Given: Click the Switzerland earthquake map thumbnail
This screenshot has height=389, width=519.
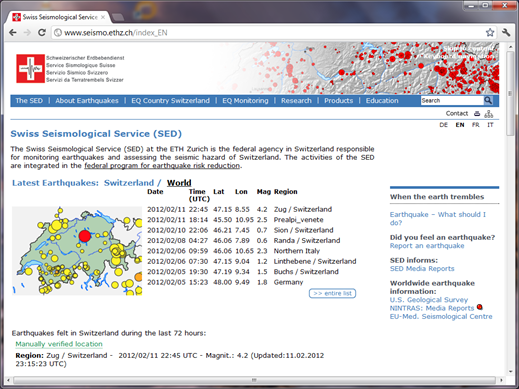Looking at the screenshot, I should click(77, 251).
